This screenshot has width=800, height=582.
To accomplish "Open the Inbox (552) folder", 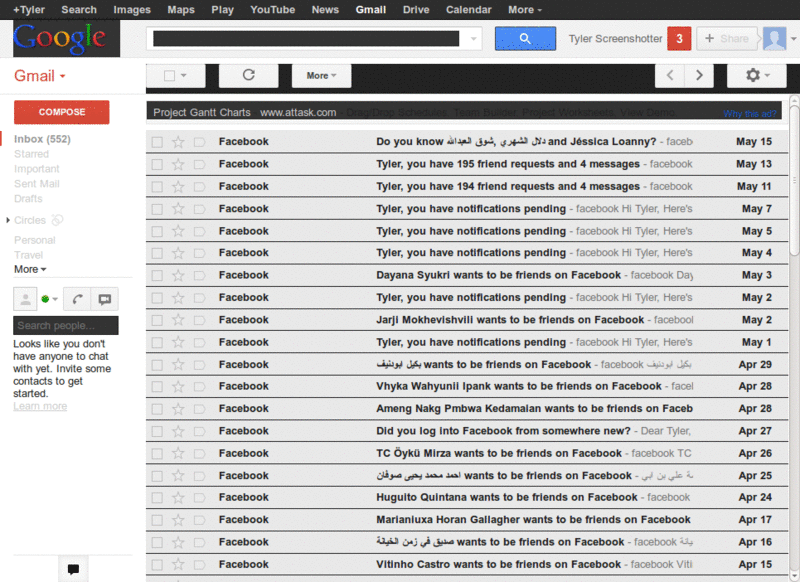I will [x=42, y=139].
